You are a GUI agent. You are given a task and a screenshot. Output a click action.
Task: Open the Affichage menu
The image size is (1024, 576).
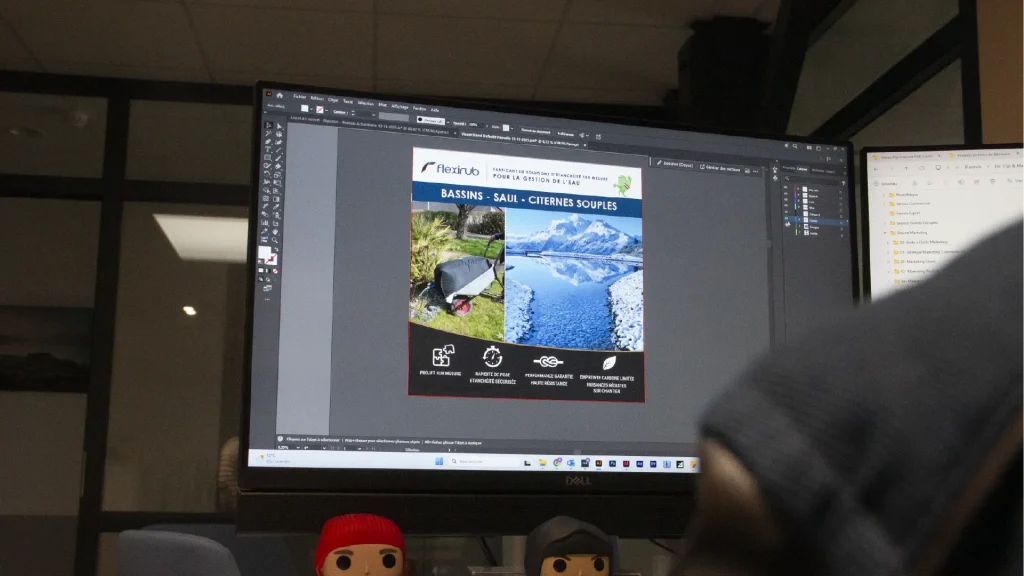[x=400, y=107]
